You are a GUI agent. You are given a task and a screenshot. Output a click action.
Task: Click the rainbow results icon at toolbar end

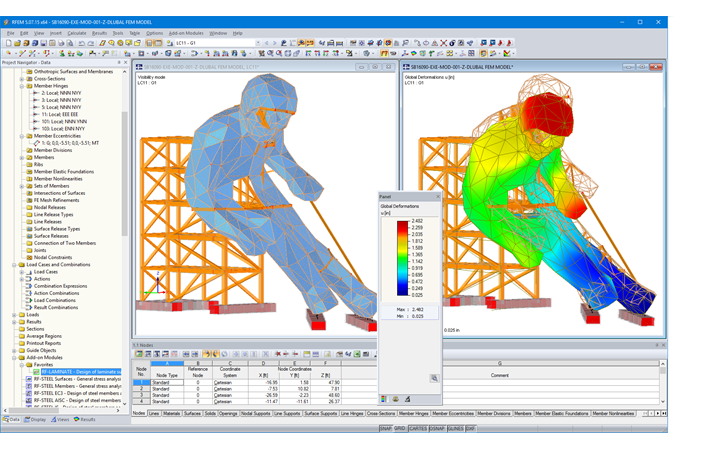506,53
